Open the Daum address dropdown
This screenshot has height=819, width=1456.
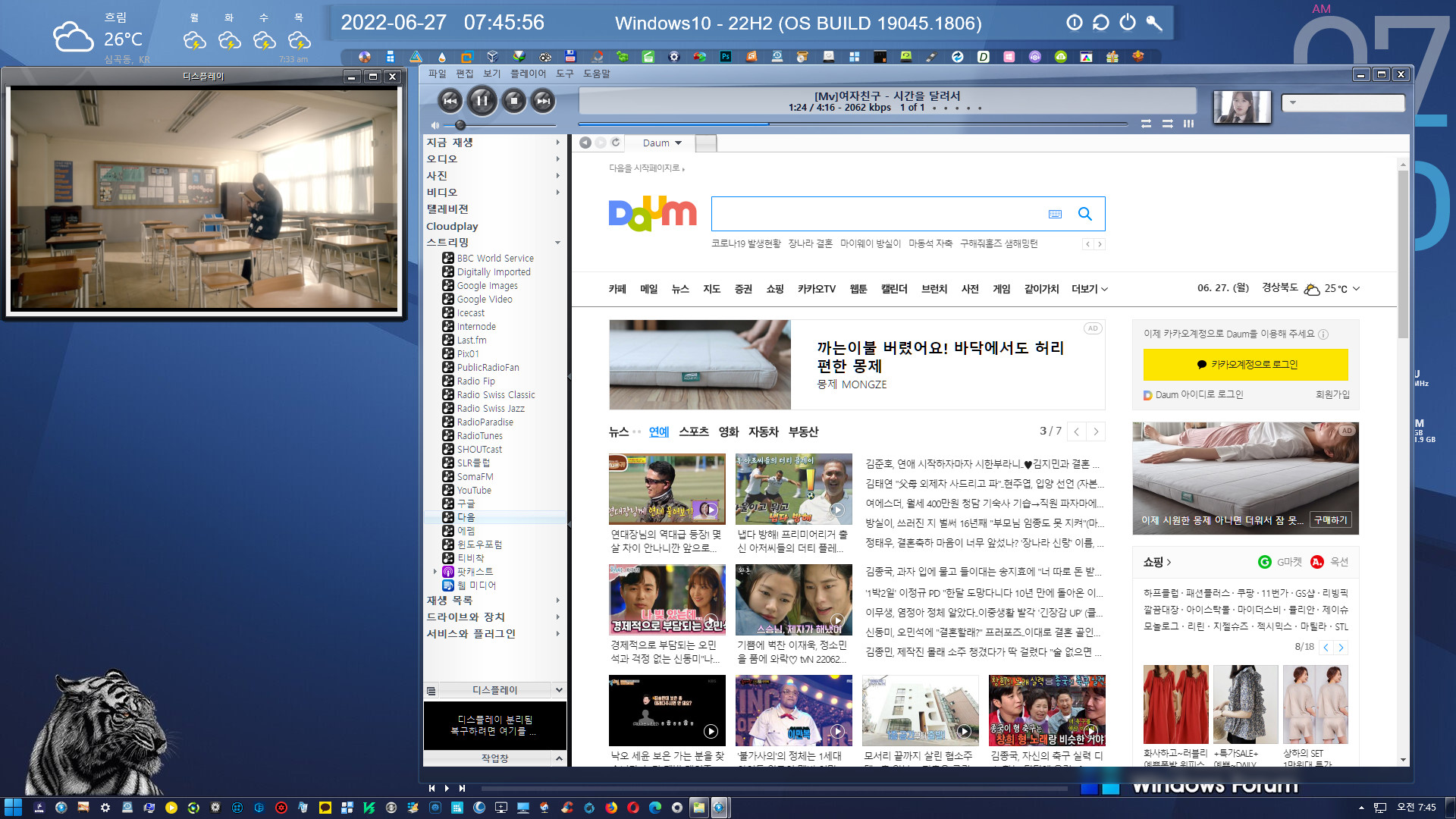pyautogui.click(x=679, y=143)
